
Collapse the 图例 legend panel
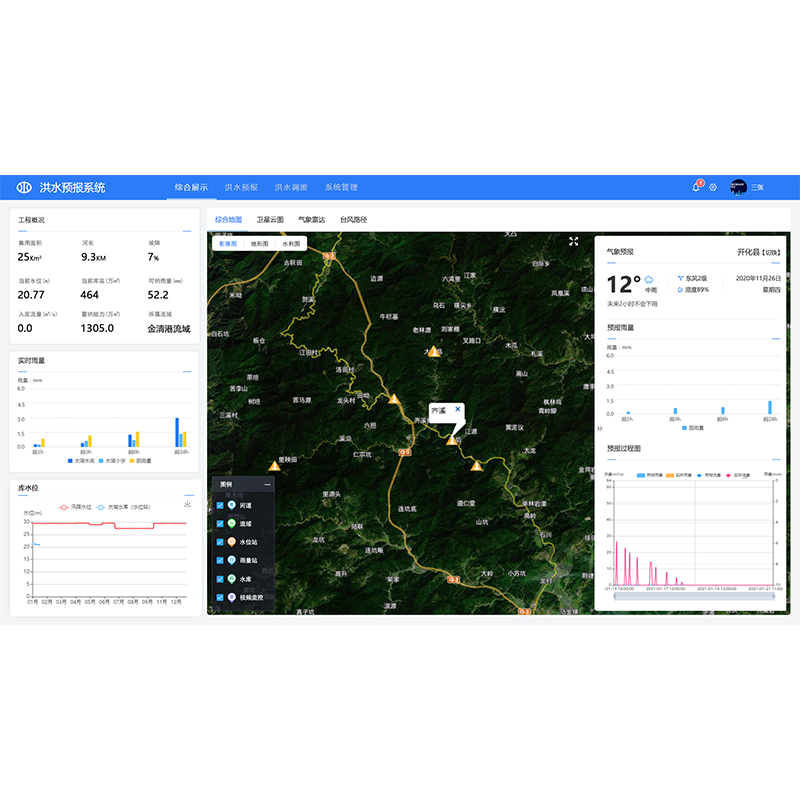pyautogui.click(x=267, y=484)
